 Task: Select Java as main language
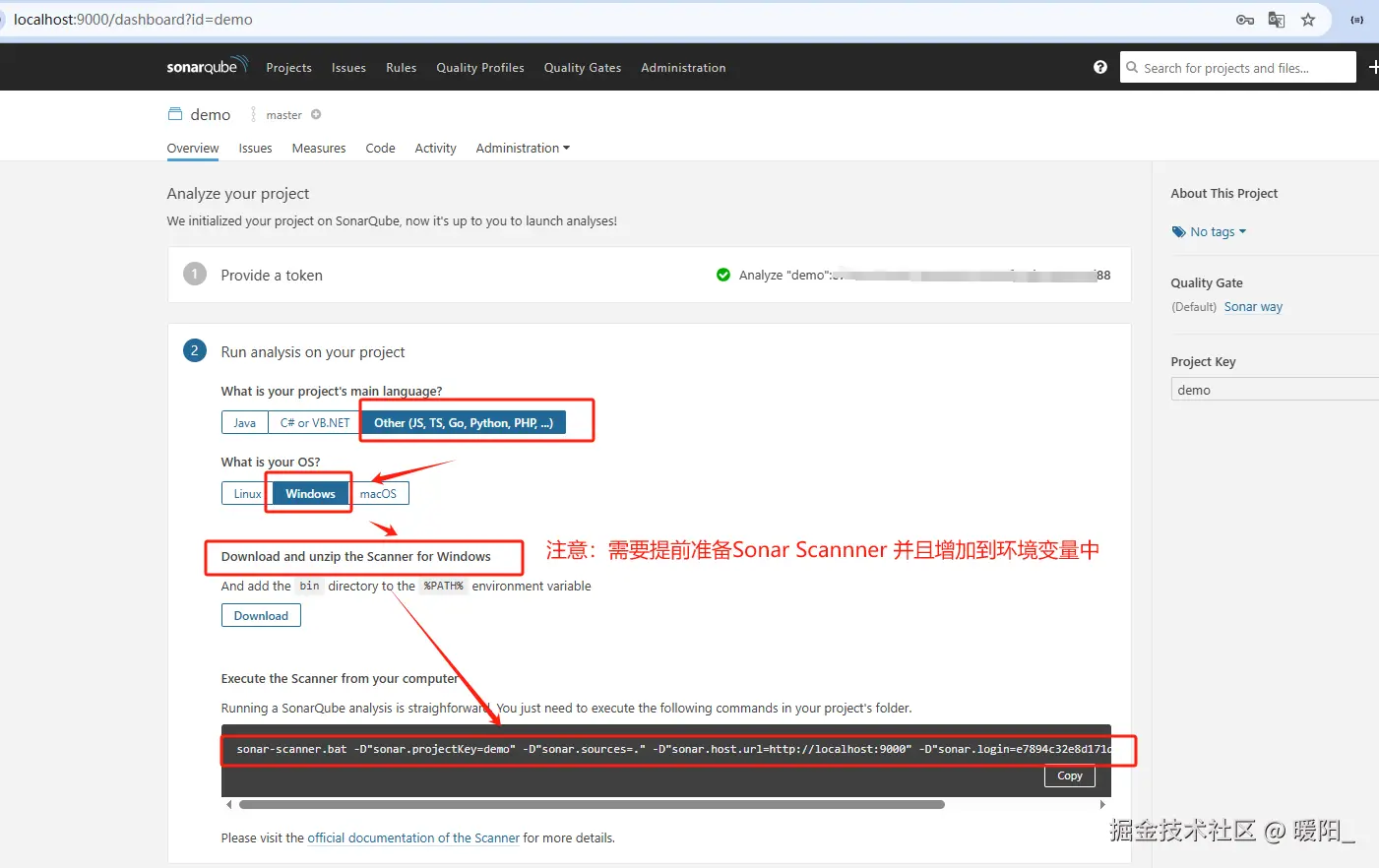coord(245,423)
